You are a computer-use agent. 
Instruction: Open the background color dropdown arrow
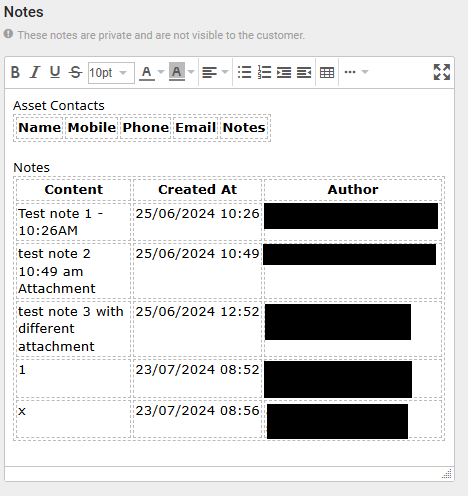tap(191, 72)
